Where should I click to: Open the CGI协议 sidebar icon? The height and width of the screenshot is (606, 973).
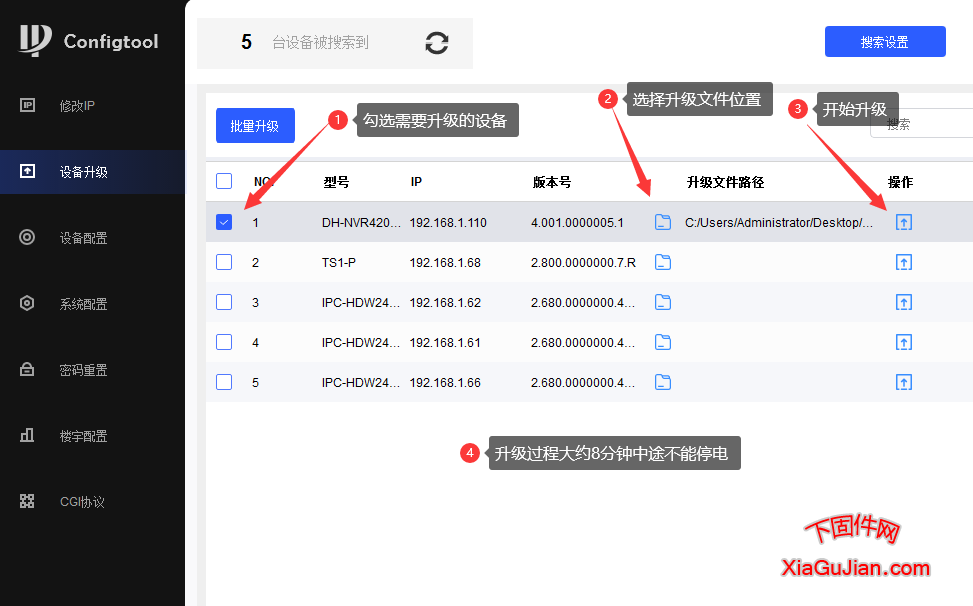[x=27, y=501]
